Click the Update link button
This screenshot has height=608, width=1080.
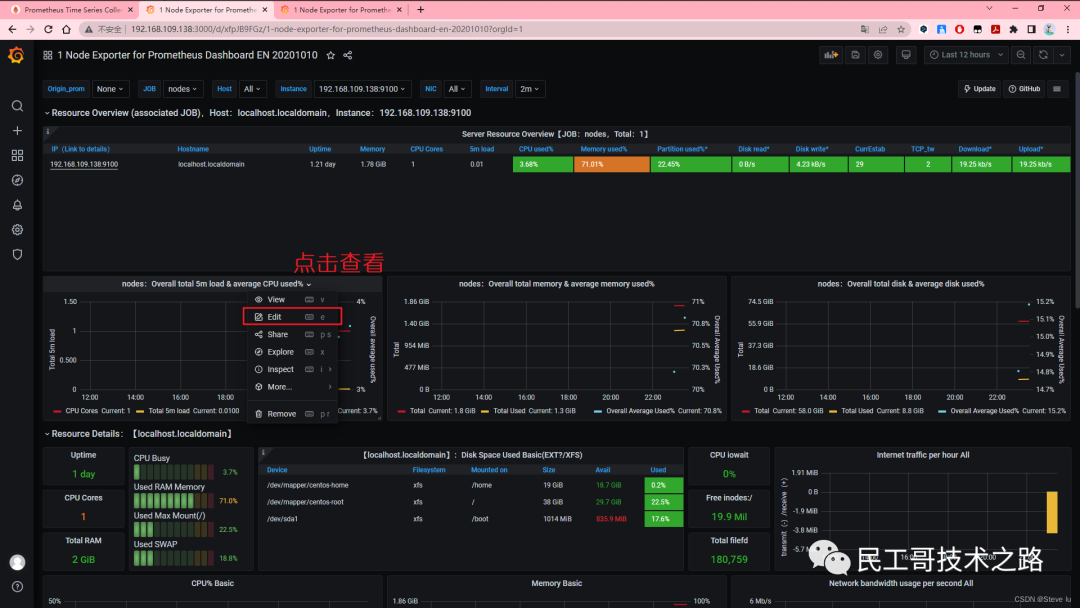(979, 89)
